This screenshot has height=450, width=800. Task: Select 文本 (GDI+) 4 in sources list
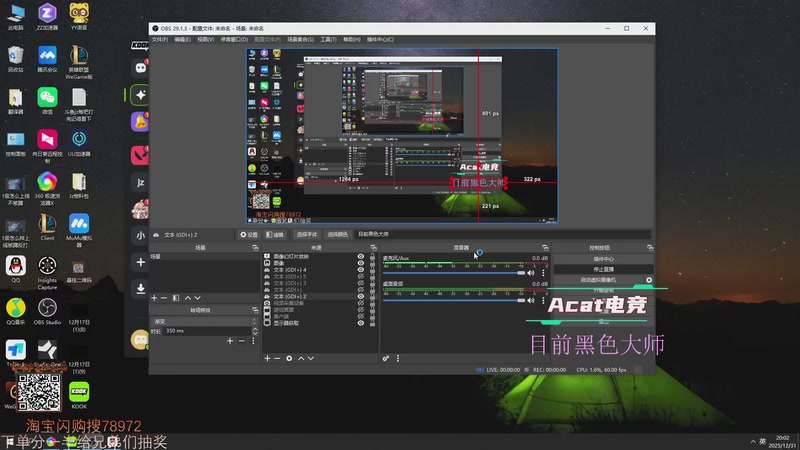pyautogui.click(x=290, y=270)
